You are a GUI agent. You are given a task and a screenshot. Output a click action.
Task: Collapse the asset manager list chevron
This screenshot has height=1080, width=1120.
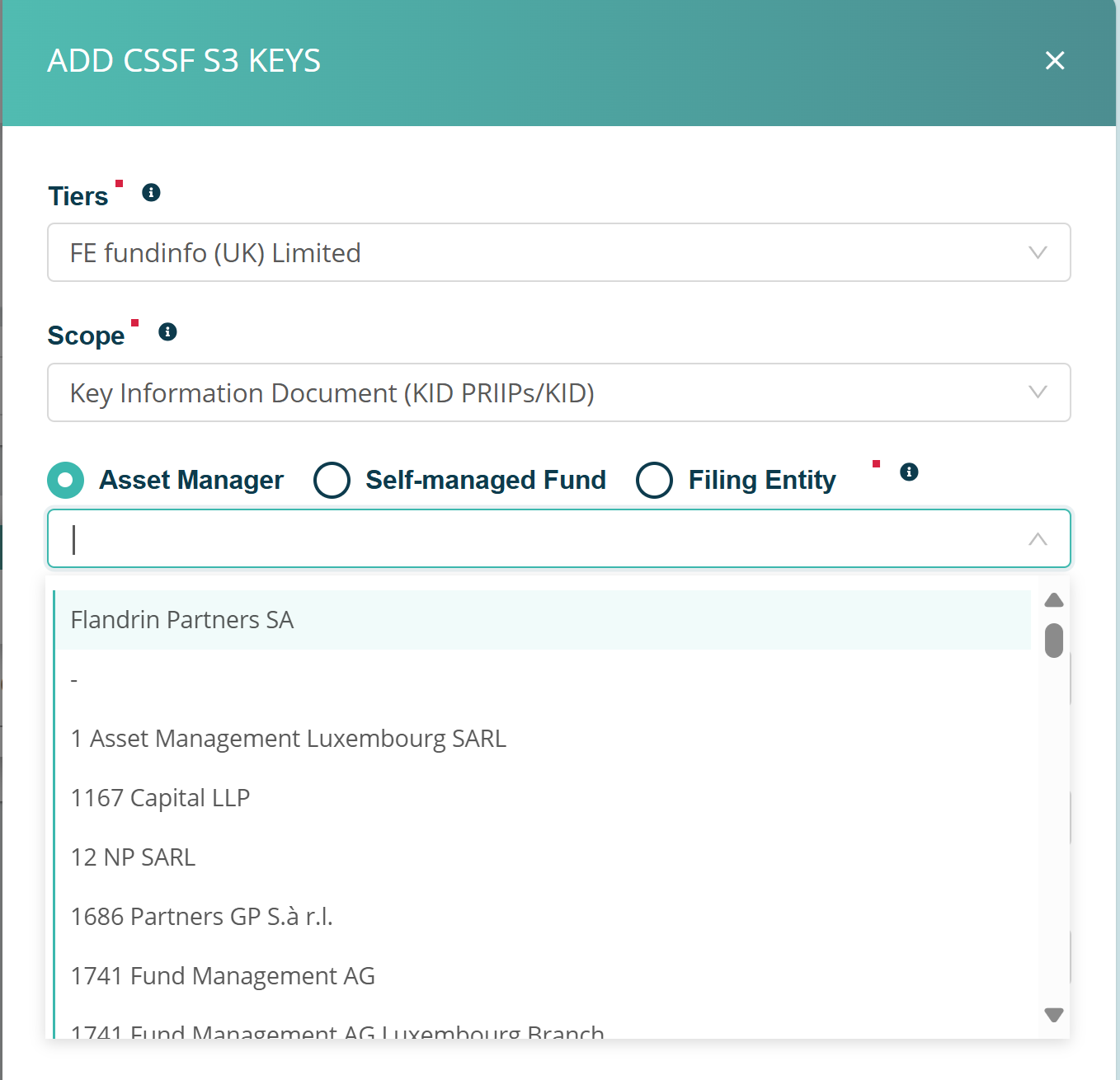point(1038,539)
